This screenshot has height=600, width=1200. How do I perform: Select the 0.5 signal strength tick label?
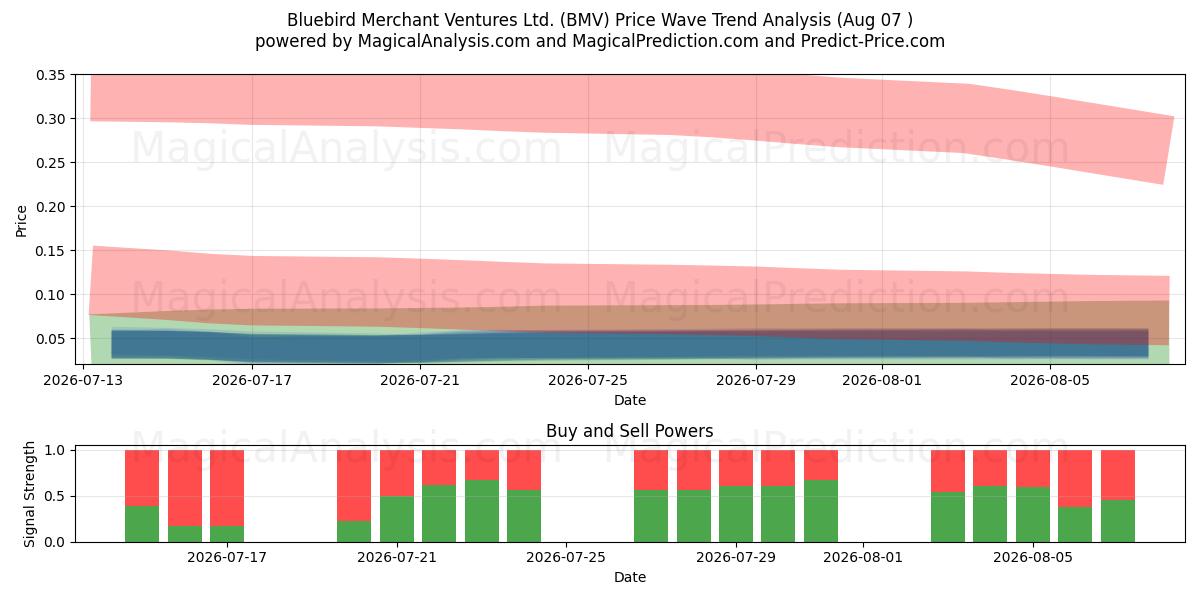pyautogui.click(x=57, y=496)
